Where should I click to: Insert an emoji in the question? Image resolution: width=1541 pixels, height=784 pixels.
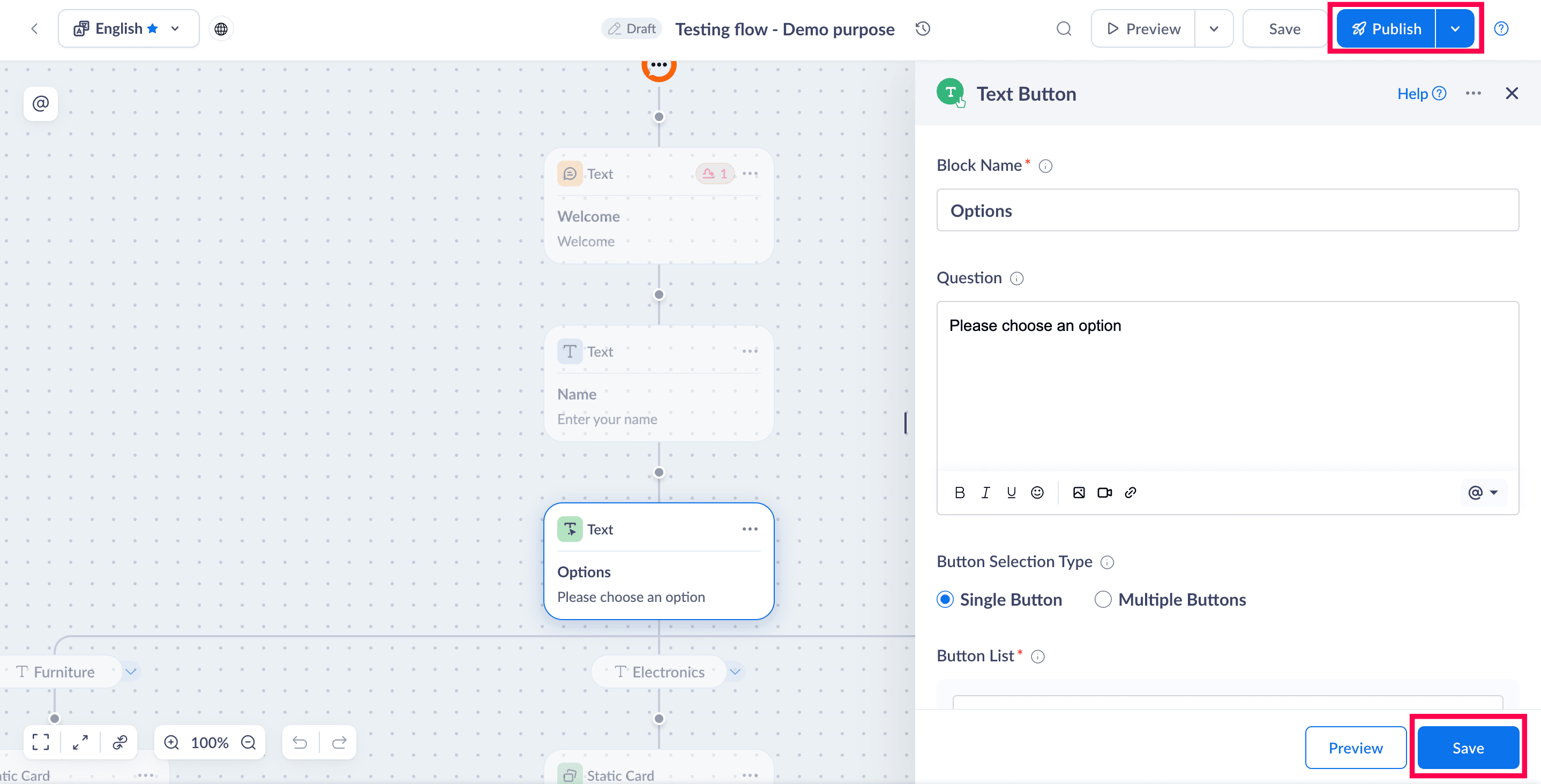tap(1037, 492)
